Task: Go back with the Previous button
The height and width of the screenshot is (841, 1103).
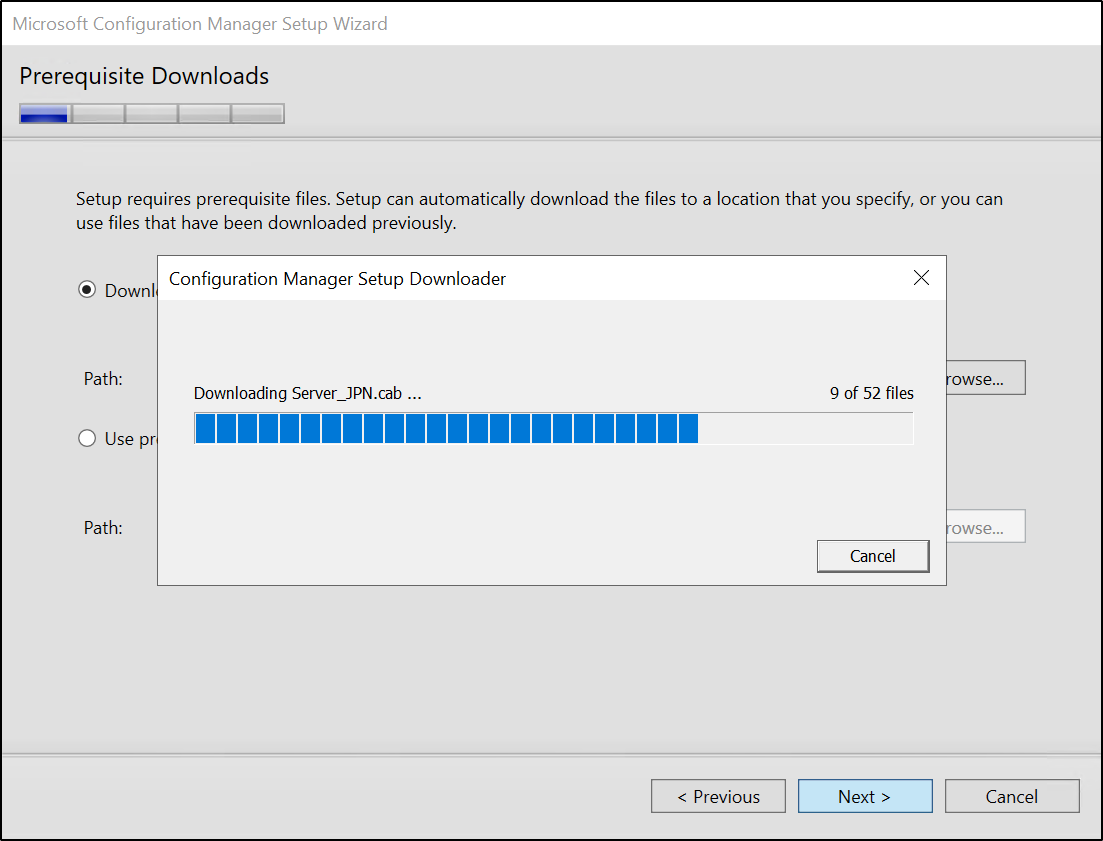Action: point(718,796)
